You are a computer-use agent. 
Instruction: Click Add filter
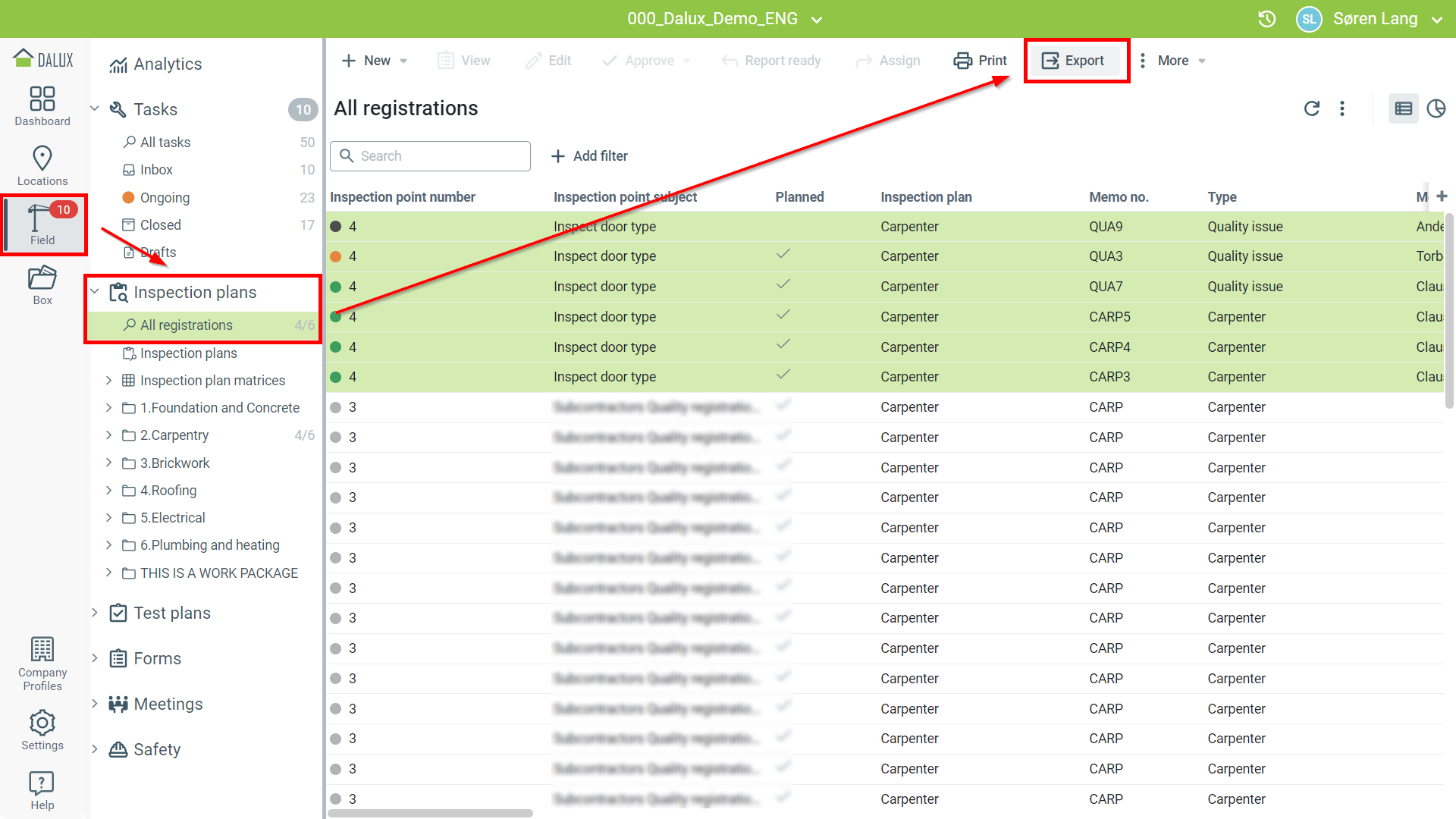click(x=589, y=156)
